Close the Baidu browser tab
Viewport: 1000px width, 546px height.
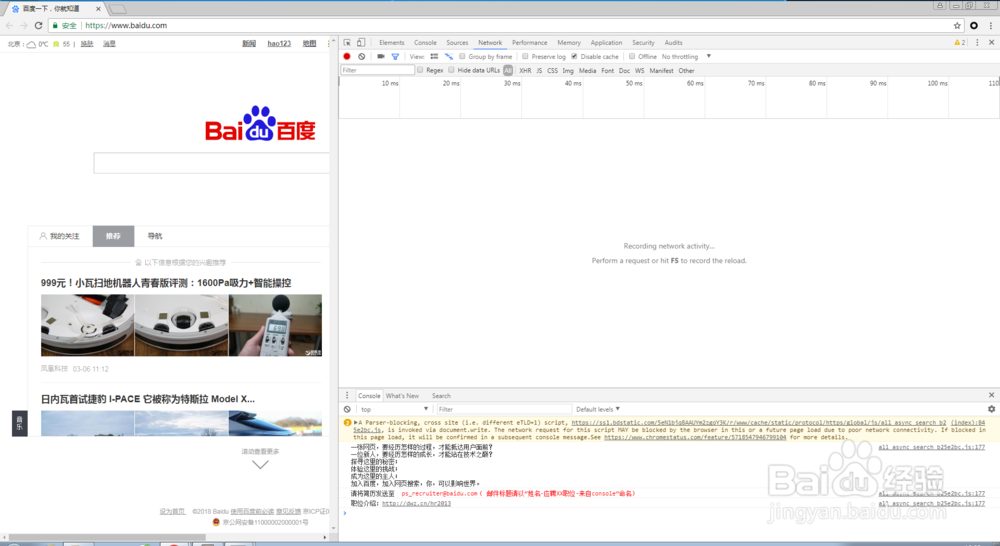pyautogui.click(x=98, y=9)
